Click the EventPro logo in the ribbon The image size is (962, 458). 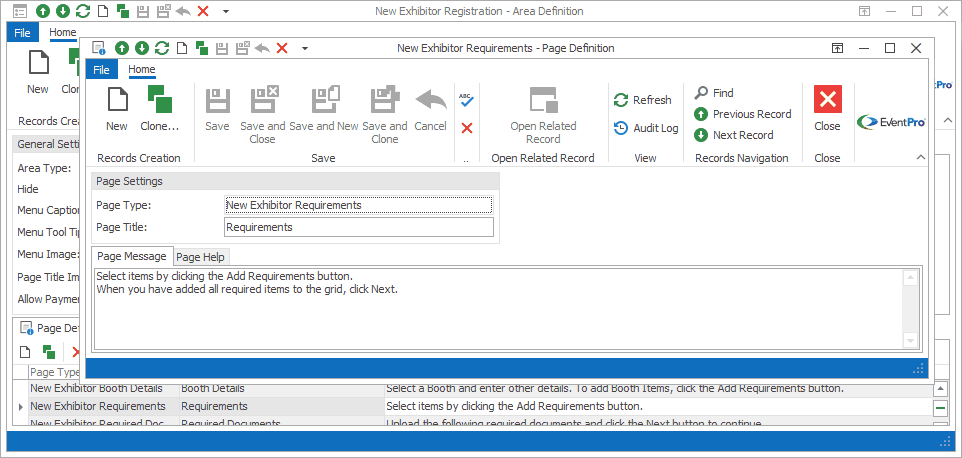click(x=891, y=121)
